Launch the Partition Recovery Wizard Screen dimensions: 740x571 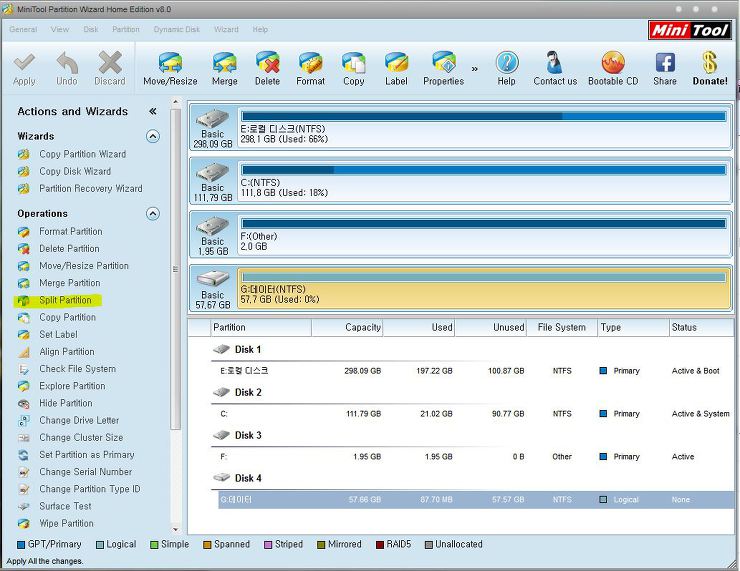coord(91,189)
